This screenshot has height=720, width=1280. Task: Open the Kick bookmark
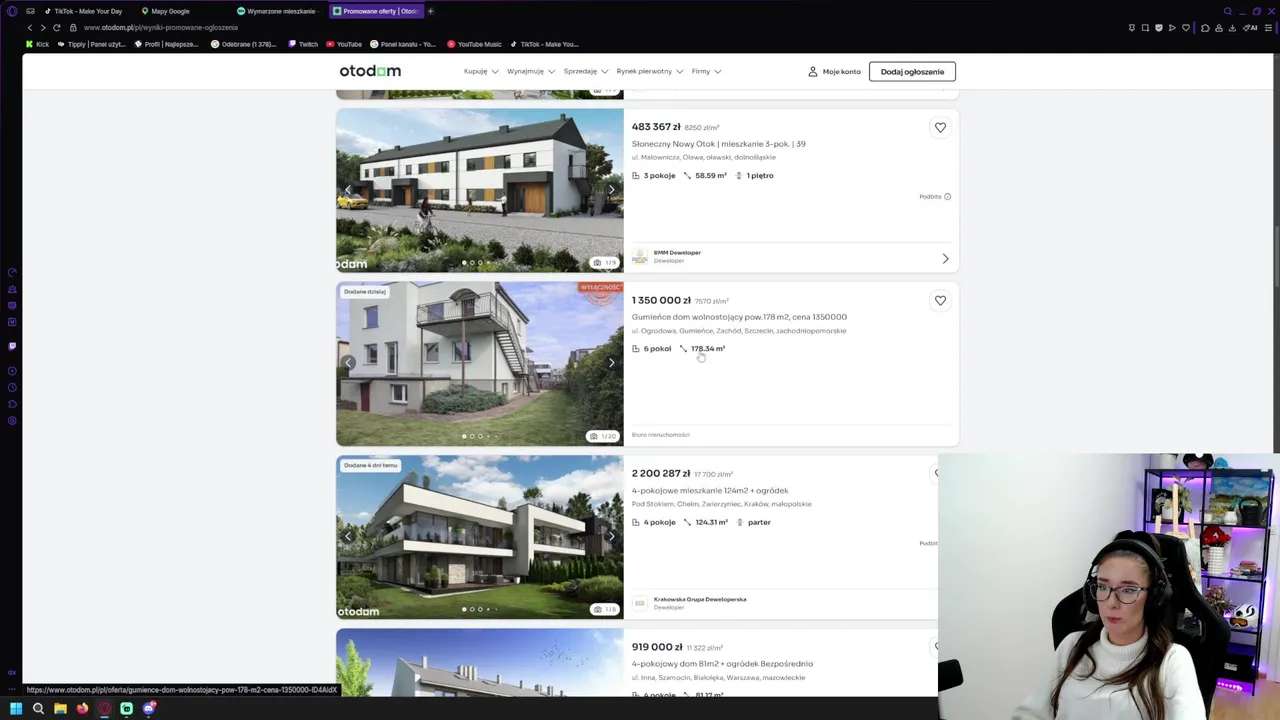click(38, 44)
